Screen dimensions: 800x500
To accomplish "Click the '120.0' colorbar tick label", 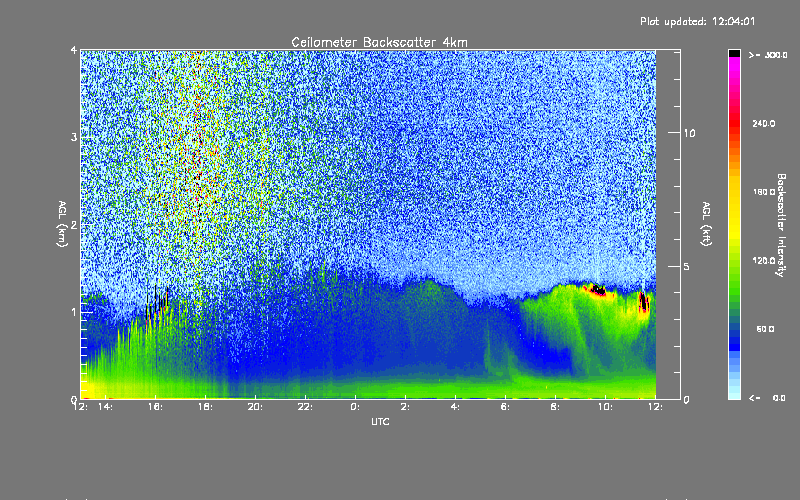I will pos(764,261).
